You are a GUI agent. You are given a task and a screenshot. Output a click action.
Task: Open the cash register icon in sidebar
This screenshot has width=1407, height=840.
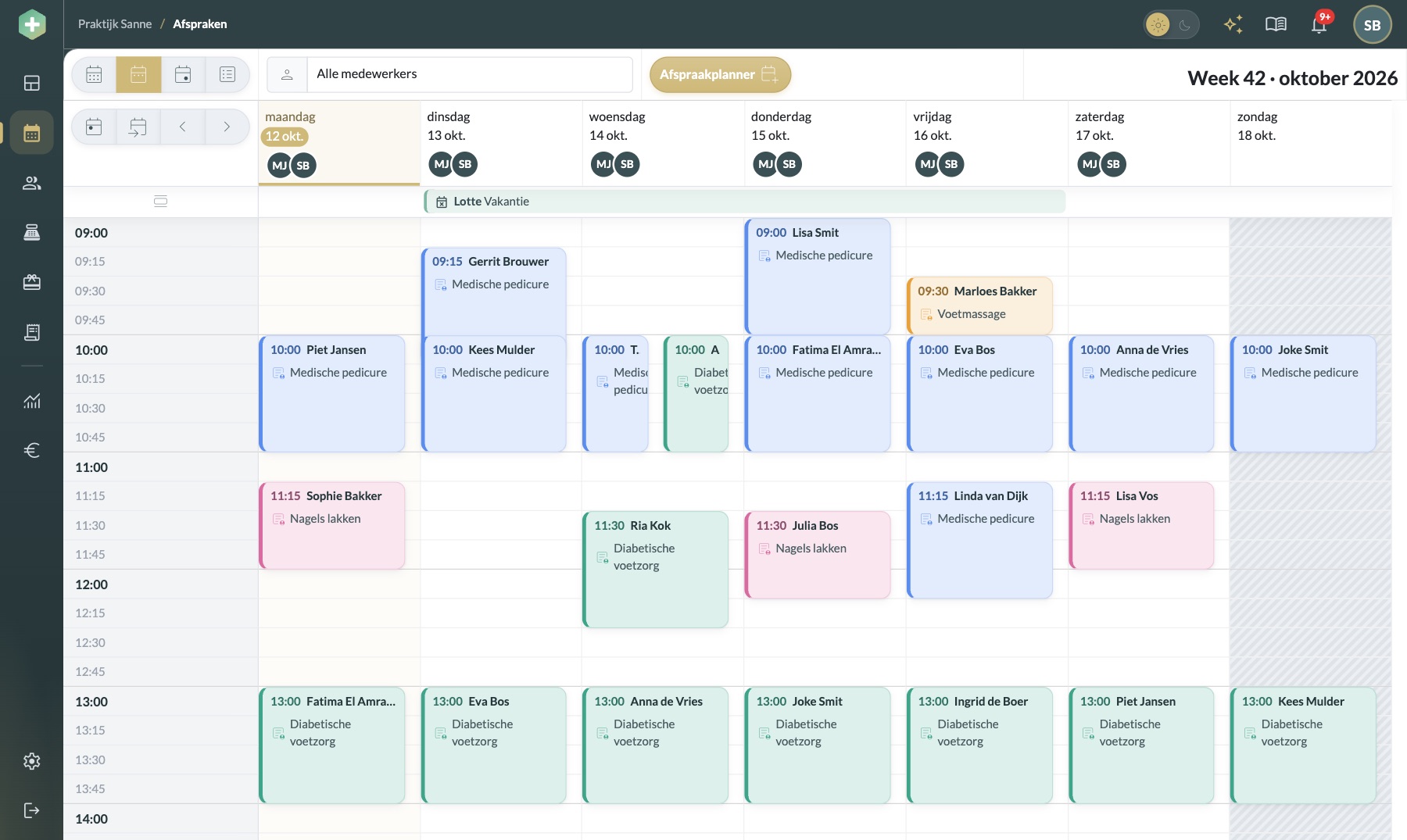pos(32,232)
